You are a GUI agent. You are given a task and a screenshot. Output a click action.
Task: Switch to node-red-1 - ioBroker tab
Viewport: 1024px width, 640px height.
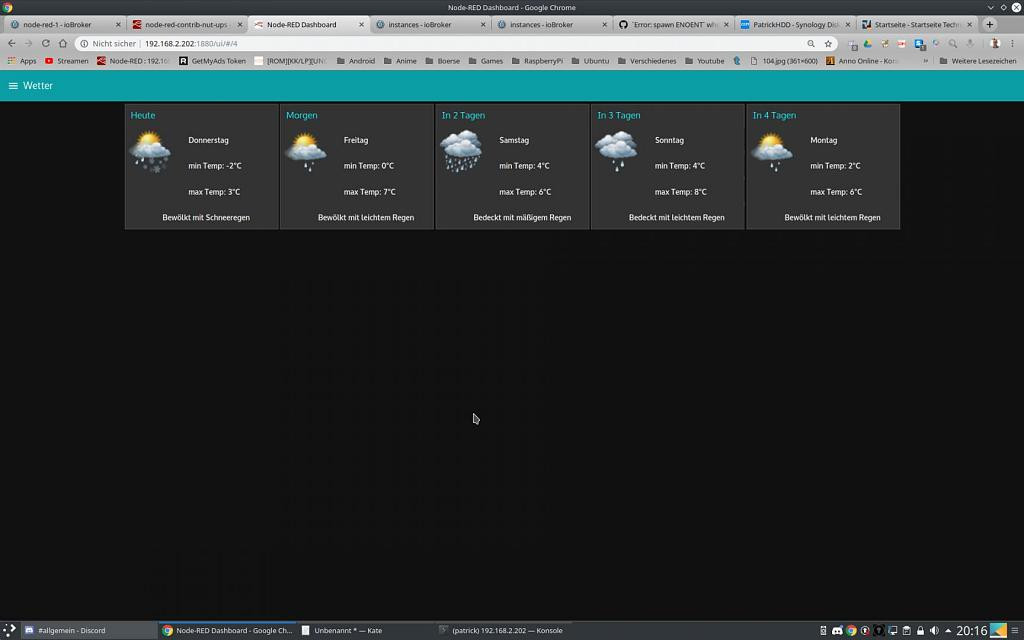60,24
